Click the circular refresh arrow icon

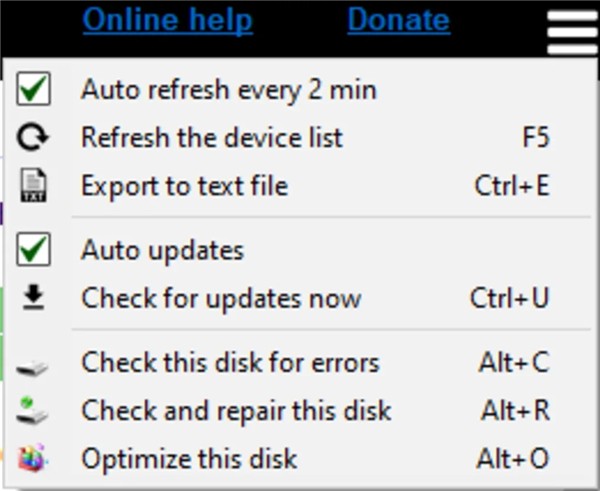tap(33, 137)
